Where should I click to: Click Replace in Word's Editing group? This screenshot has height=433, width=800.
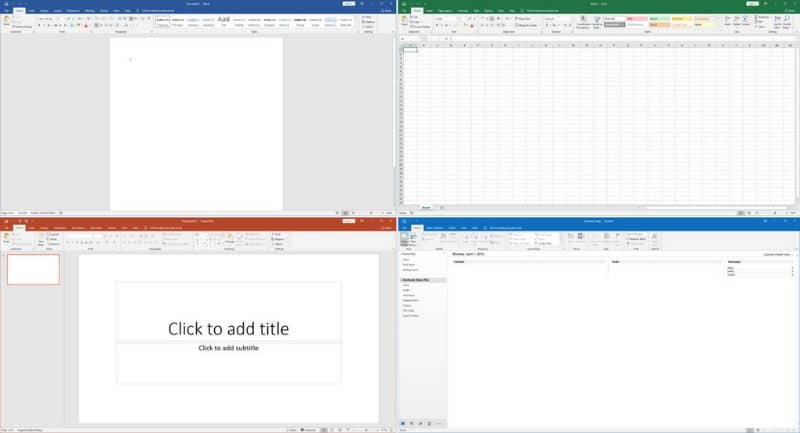368,22
